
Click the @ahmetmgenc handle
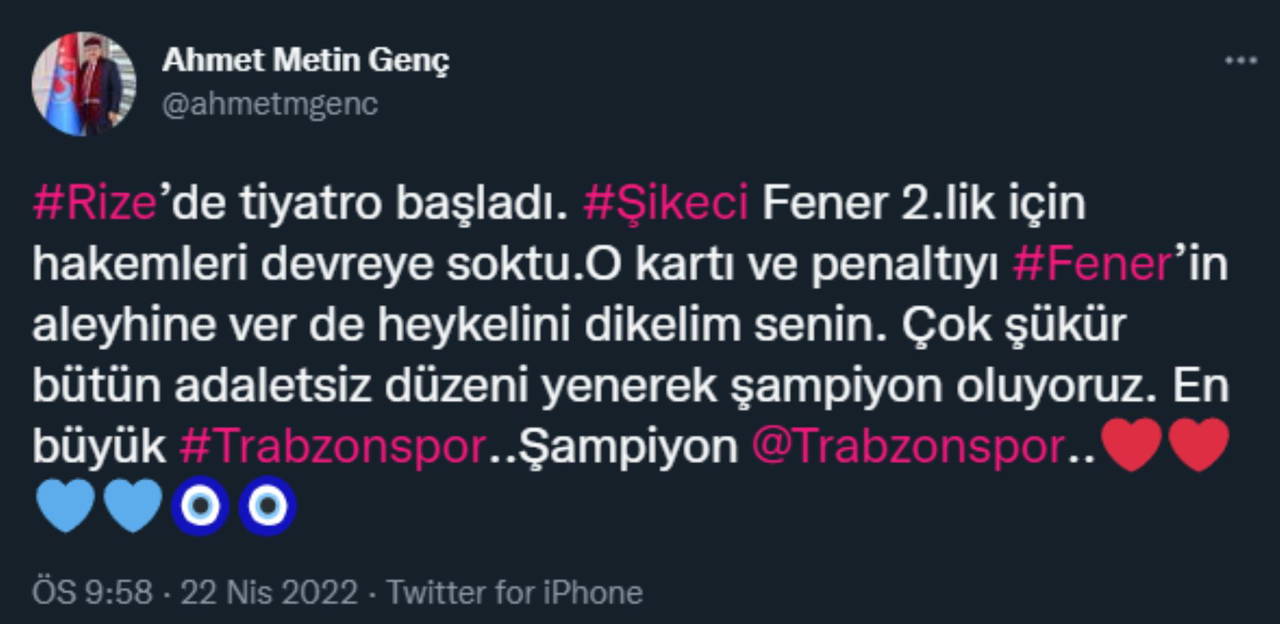(270, 104)
